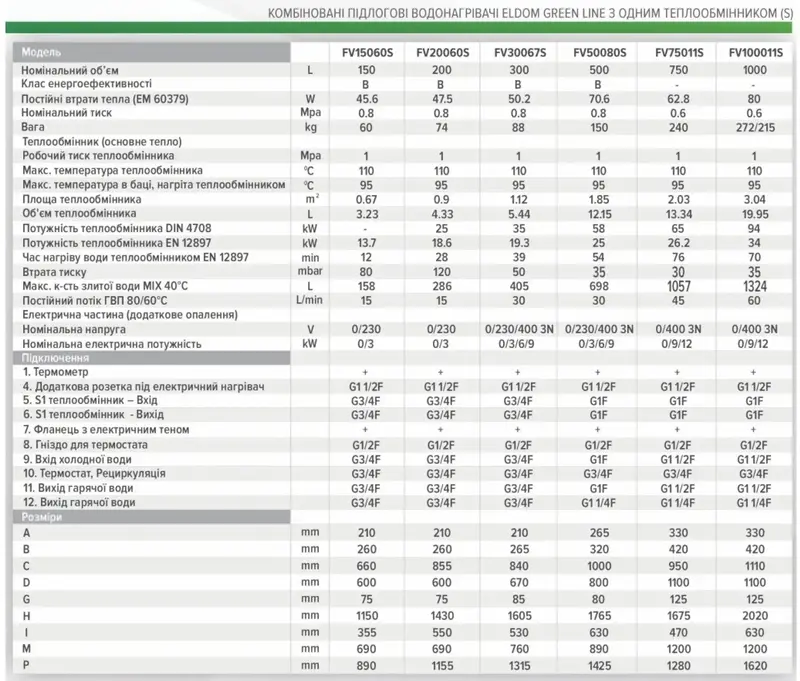Select the Клас енергоефективності row label
Image resolution: width=800 pixels, height=681 pixels.
pyautogui.click(x=85, y=84)
